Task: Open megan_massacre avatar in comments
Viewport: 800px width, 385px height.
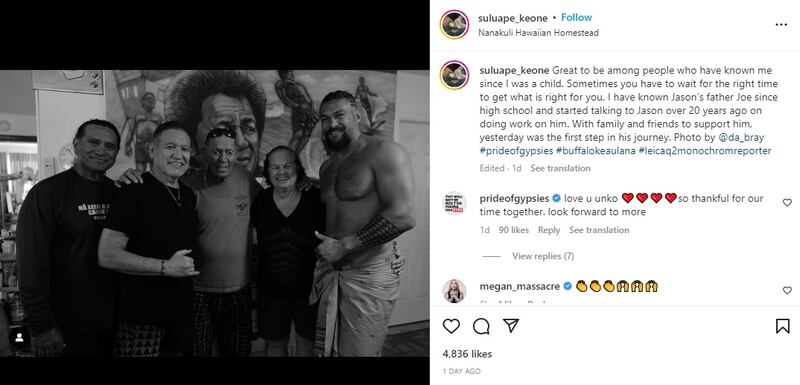Action: pos(454,291)
